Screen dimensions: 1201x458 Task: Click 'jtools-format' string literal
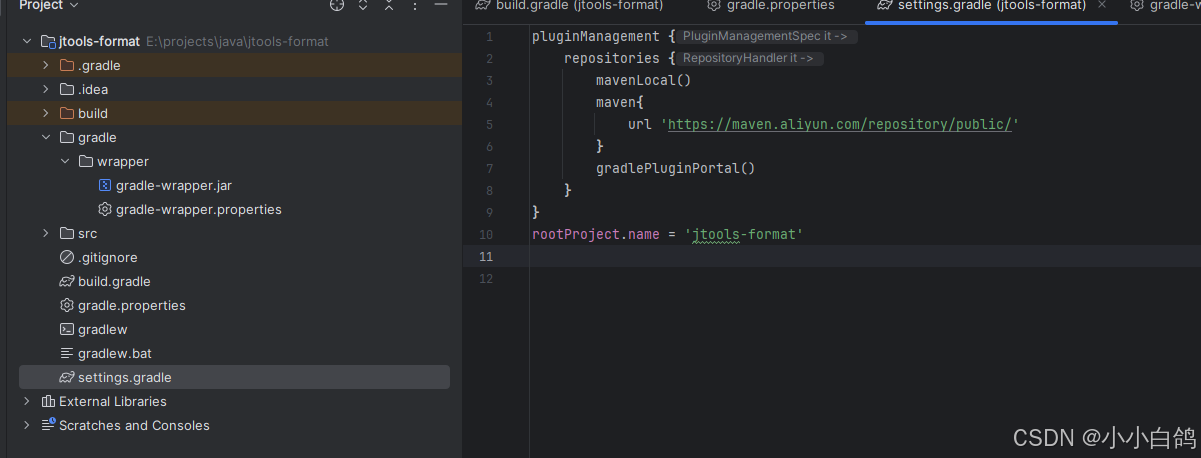(x=744, y=235)
